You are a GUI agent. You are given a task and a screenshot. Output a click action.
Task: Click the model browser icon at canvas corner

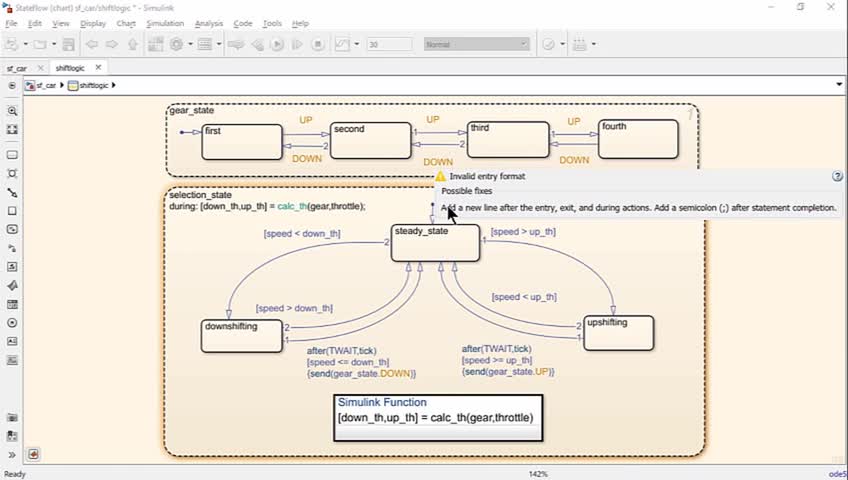click(x=33, y=454)
